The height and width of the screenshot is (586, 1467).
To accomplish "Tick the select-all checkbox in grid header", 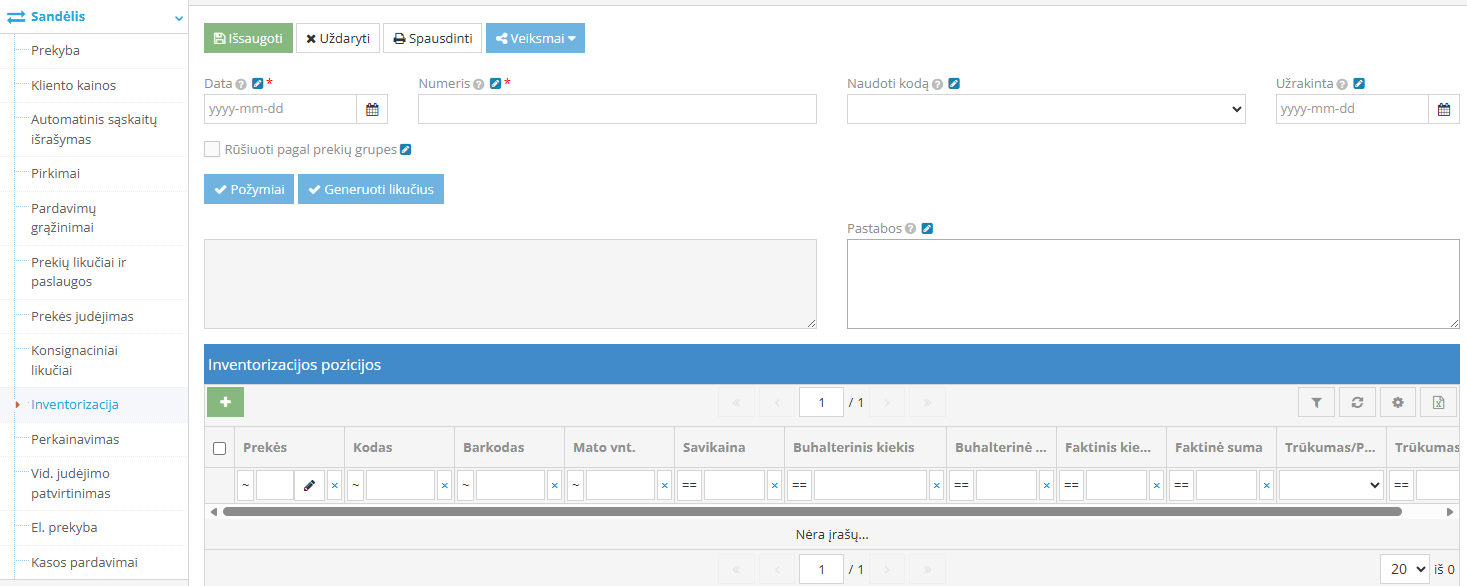I will (x=220, y=449).
